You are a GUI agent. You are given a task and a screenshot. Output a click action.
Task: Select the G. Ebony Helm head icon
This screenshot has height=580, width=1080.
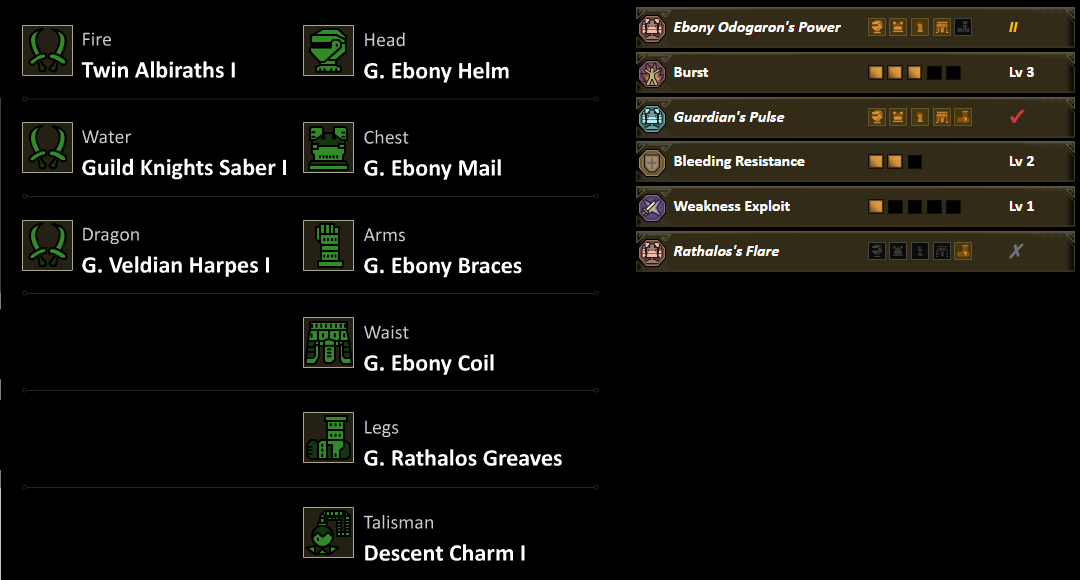pyautogui.click(x=328, y=51)
